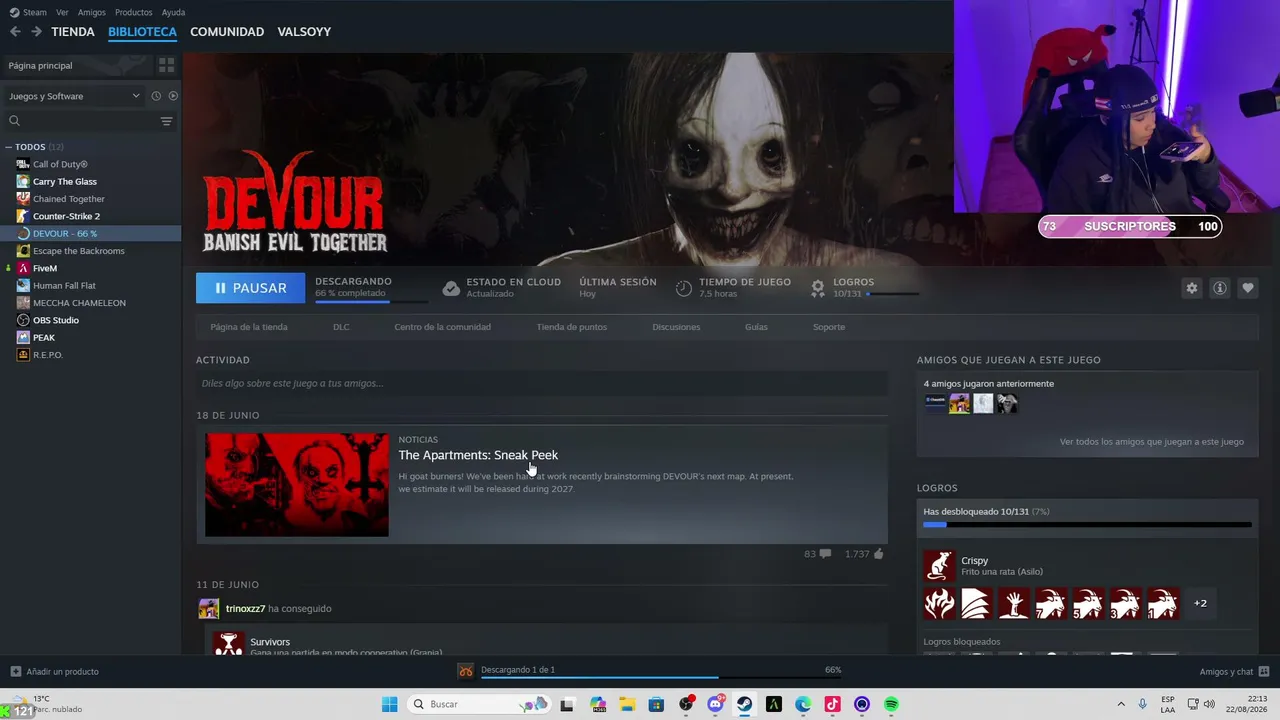Image resolution: width=1280 pixels, height=720 pixels.
Task: Open TikTok from the taskbar
Action: (832, 704)
